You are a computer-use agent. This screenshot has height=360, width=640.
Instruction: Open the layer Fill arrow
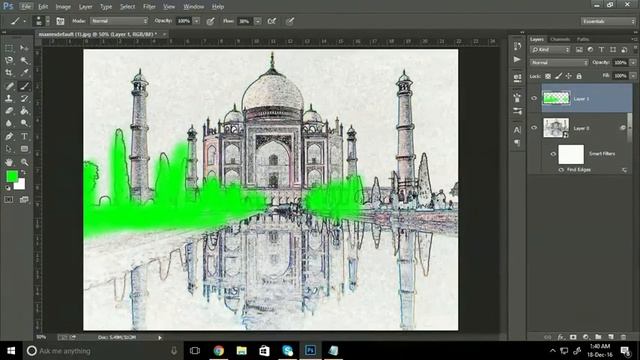633,76
